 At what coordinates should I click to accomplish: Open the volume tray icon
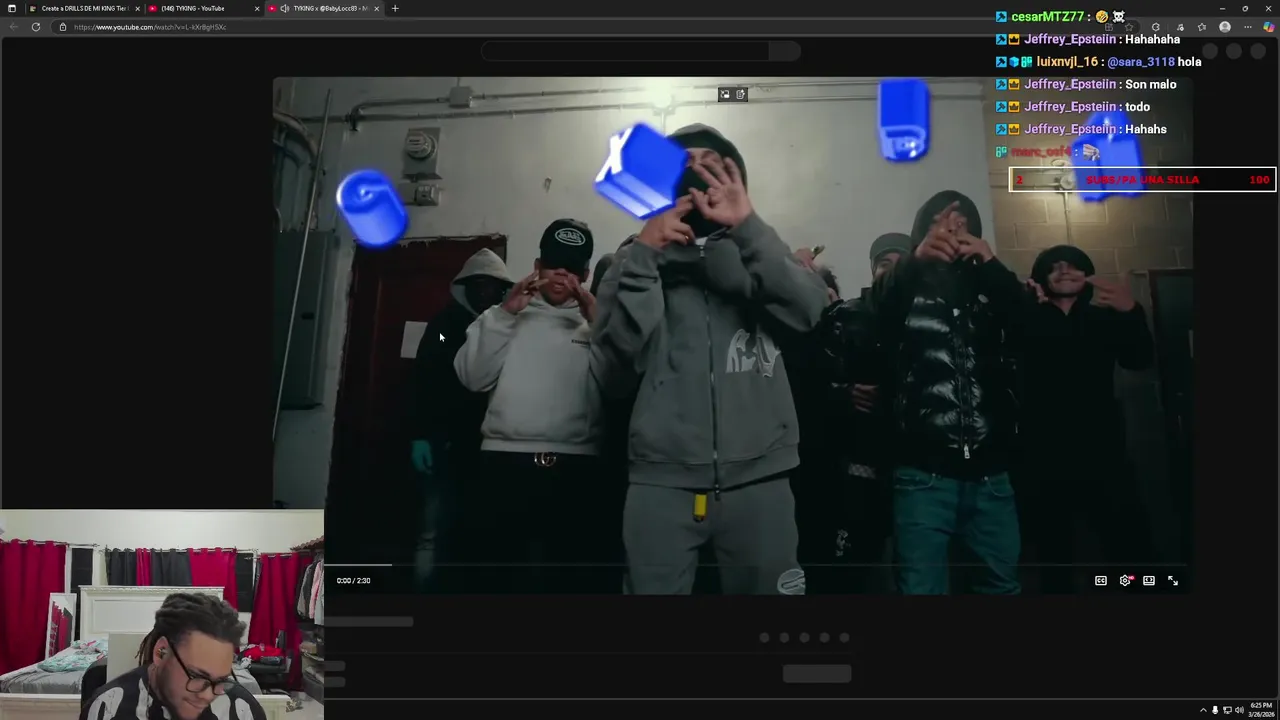click(1239, 710)
